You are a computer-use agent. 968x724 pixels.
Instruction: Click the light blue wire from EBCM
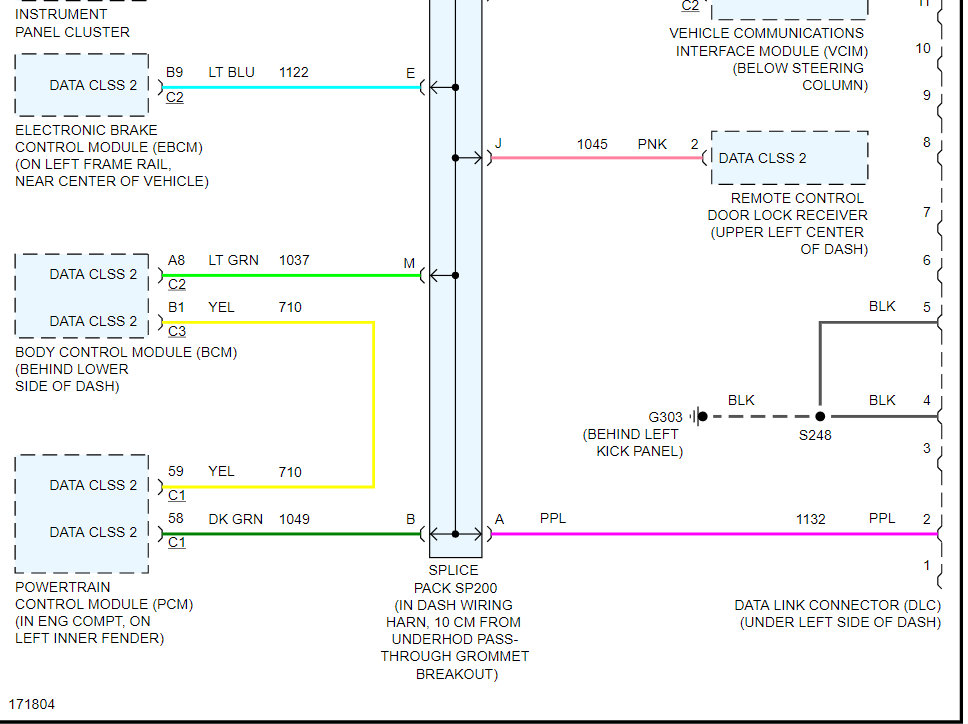coord(291,87)
